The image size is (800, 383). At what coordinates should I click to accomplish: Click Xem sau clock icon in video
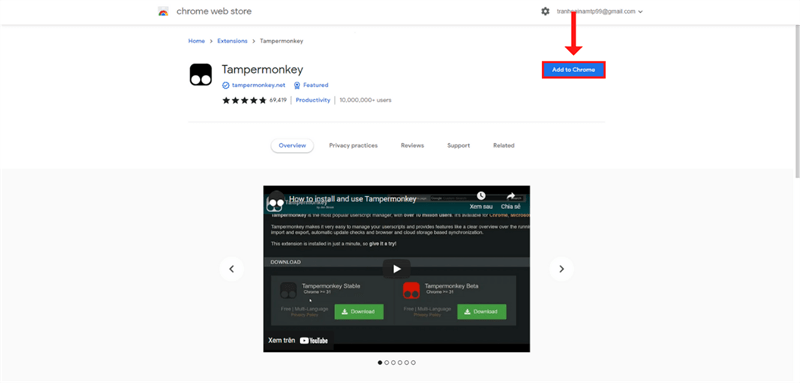[x=481, y=196]
